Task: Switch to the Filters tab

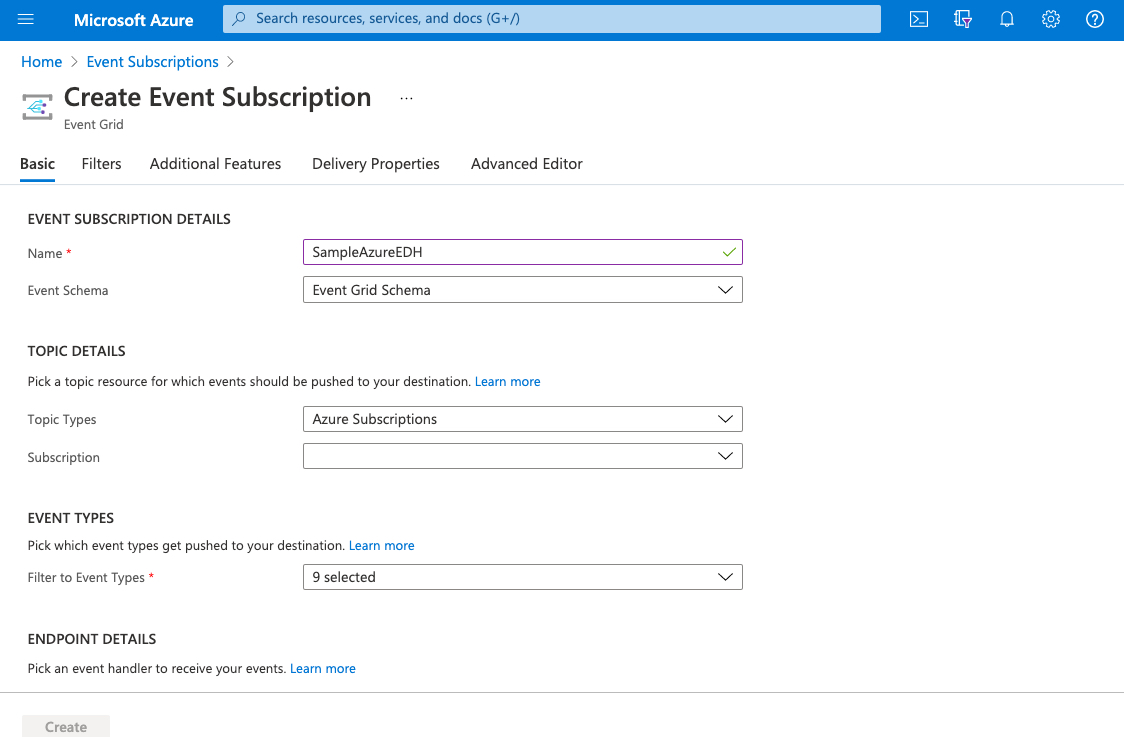Action: point(101,164)
